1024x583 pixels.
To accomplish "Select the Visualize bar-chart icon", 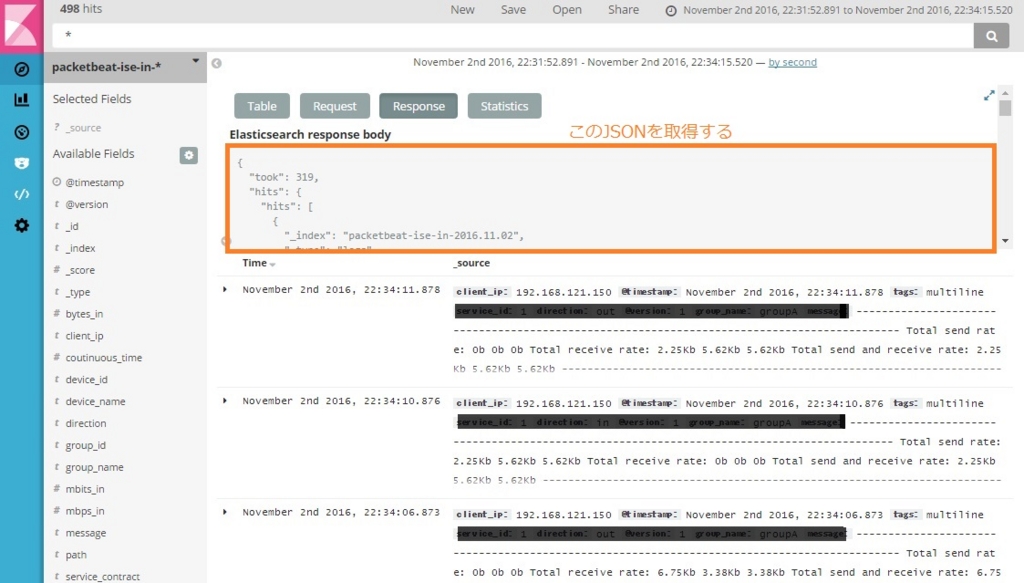I will (x=20, y=100).
